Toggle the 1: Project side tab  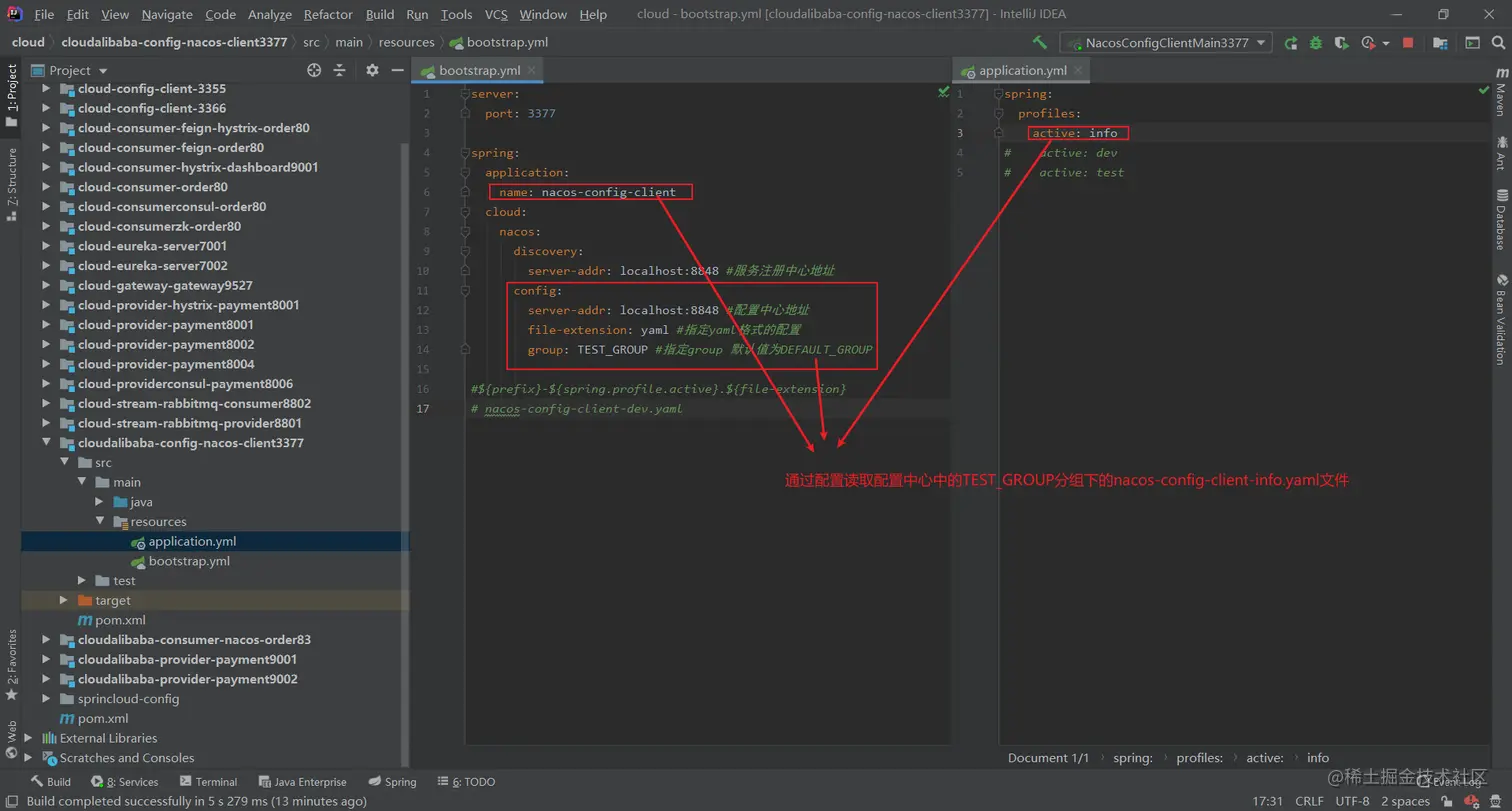coord(11,97)
